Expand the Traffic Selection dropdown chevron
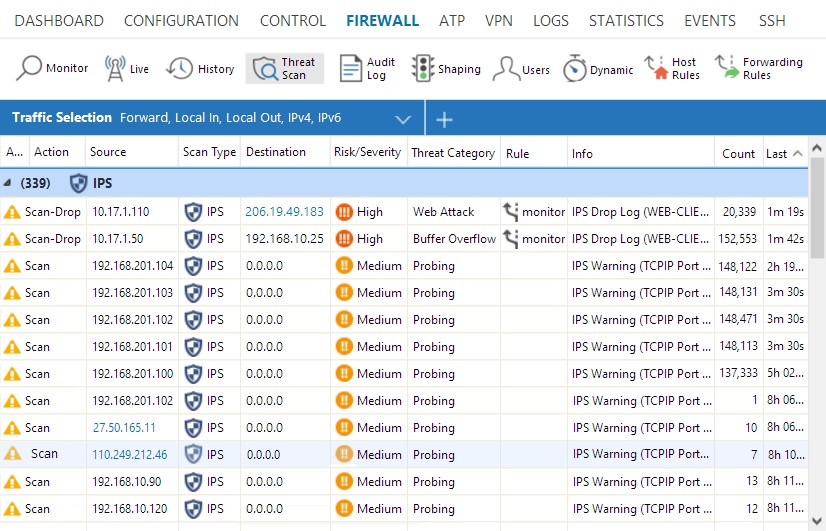Image resolution: width=826 pixels, height=531 pixels. [403, 119]
